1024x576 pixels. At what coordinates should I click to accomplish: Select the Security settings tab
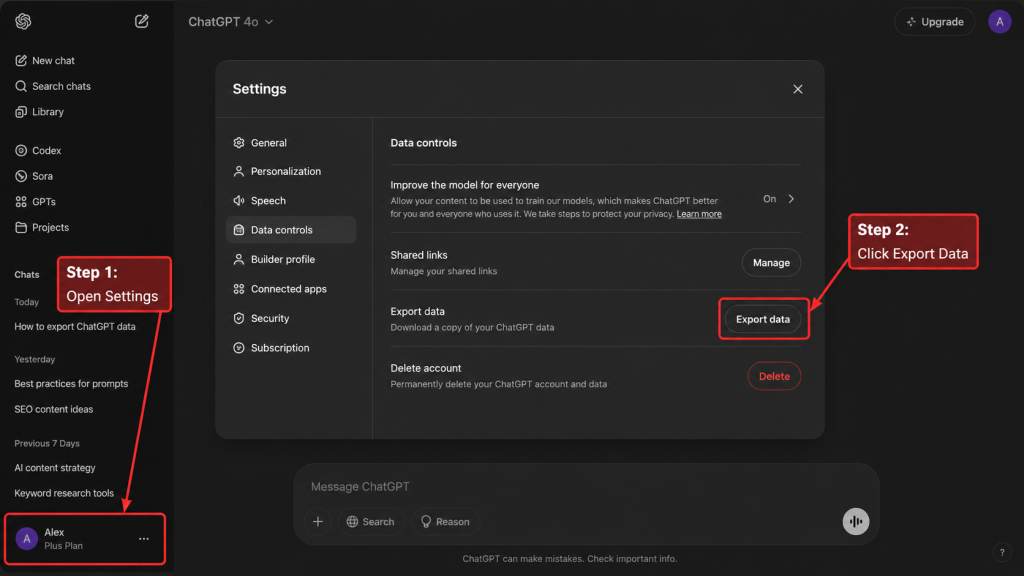(291, 318)
